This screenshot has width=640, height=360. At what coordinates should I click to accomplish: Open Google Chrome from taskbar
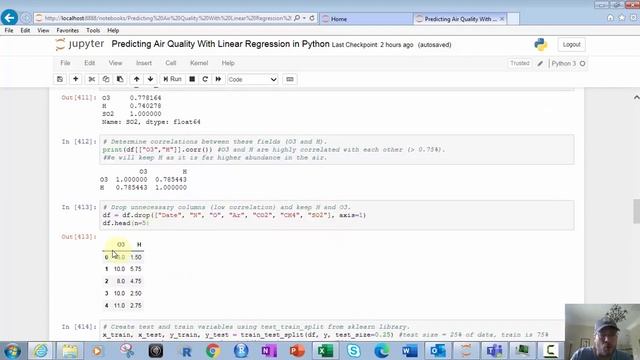212,351
